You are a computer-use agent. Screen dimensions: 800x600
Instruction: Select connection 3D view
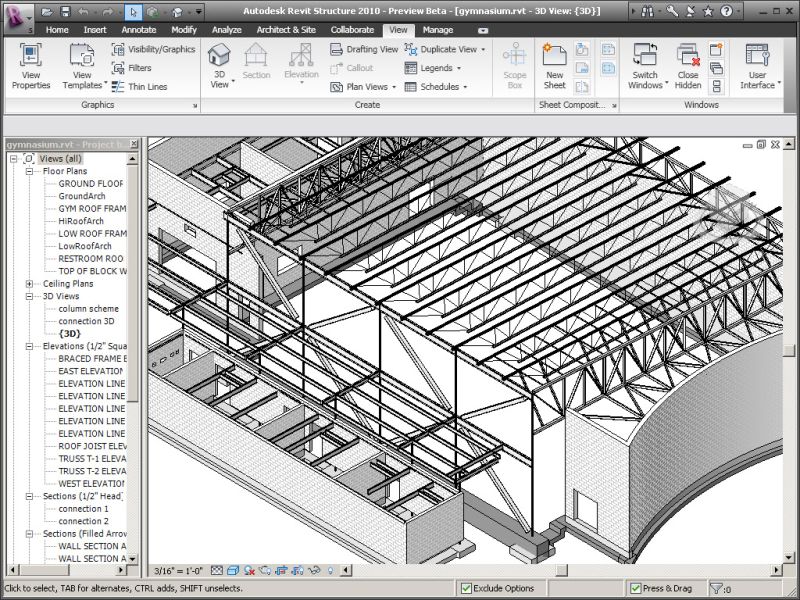point(86,321)
